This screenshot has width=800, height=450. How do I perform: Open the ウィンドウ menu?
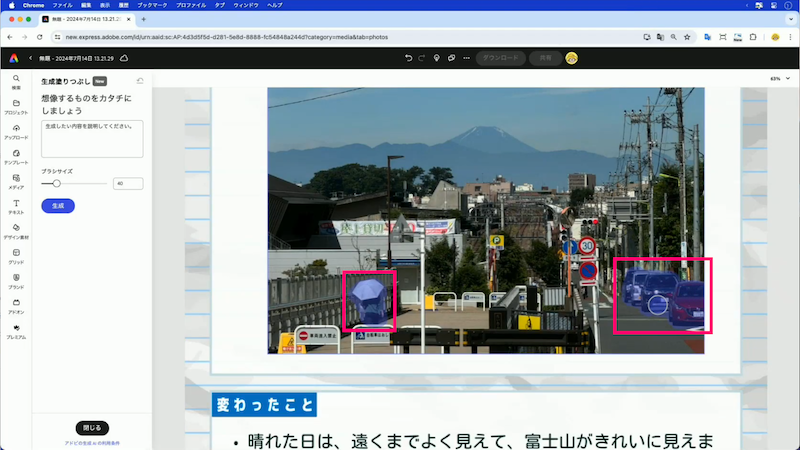point(246,5)
